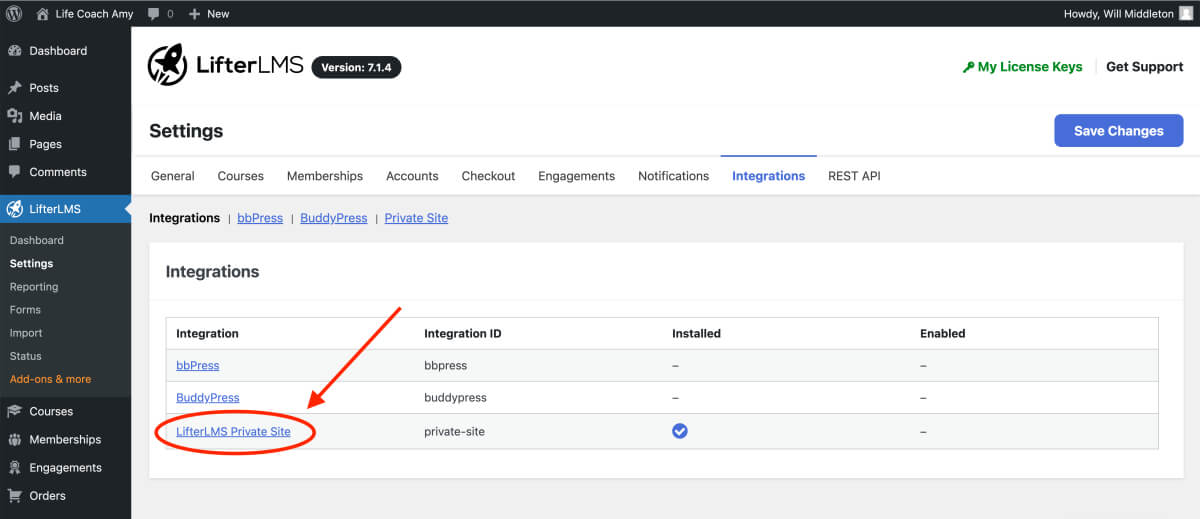The width and height of the screenshot is (1200, 519).
Task: Click the Enabled column header
Action: [x=942, y=334]
